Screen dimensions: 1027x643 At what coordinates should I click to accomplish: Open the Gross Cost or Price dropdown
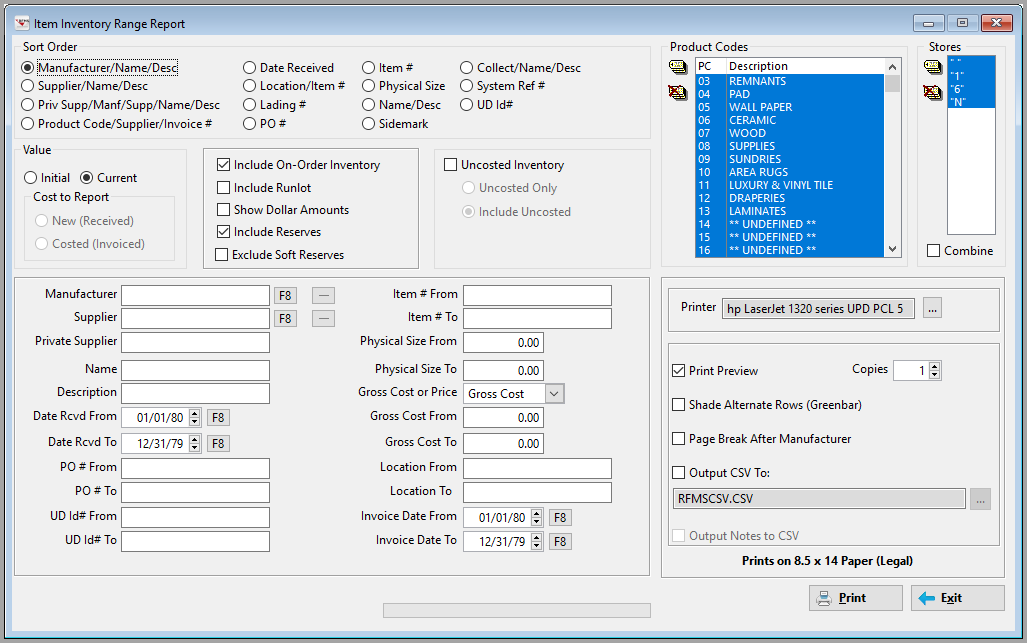click(x=554, y=394)
